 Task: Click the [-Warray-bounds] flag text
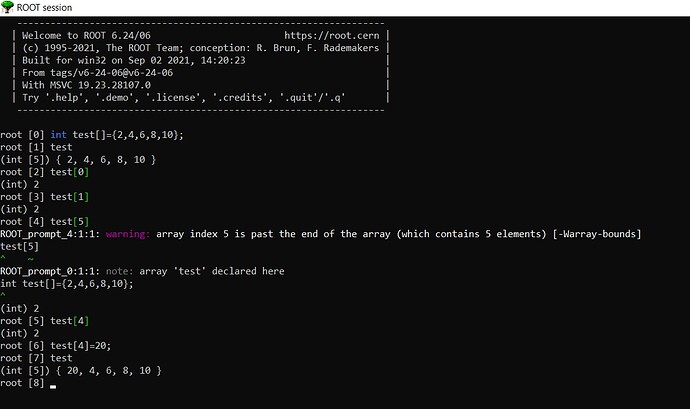coord(597,234)
